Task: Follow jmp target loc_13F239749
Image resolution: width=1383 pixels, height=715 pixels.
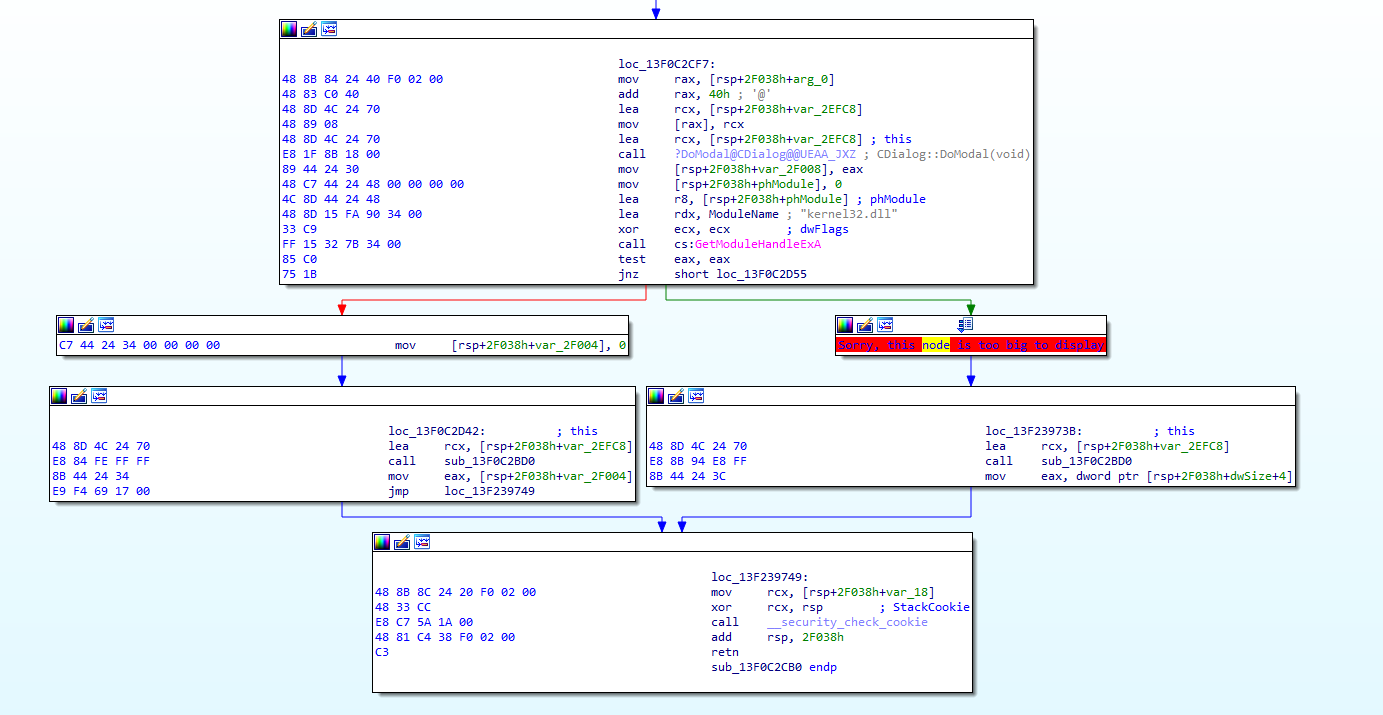Action: 490,491
